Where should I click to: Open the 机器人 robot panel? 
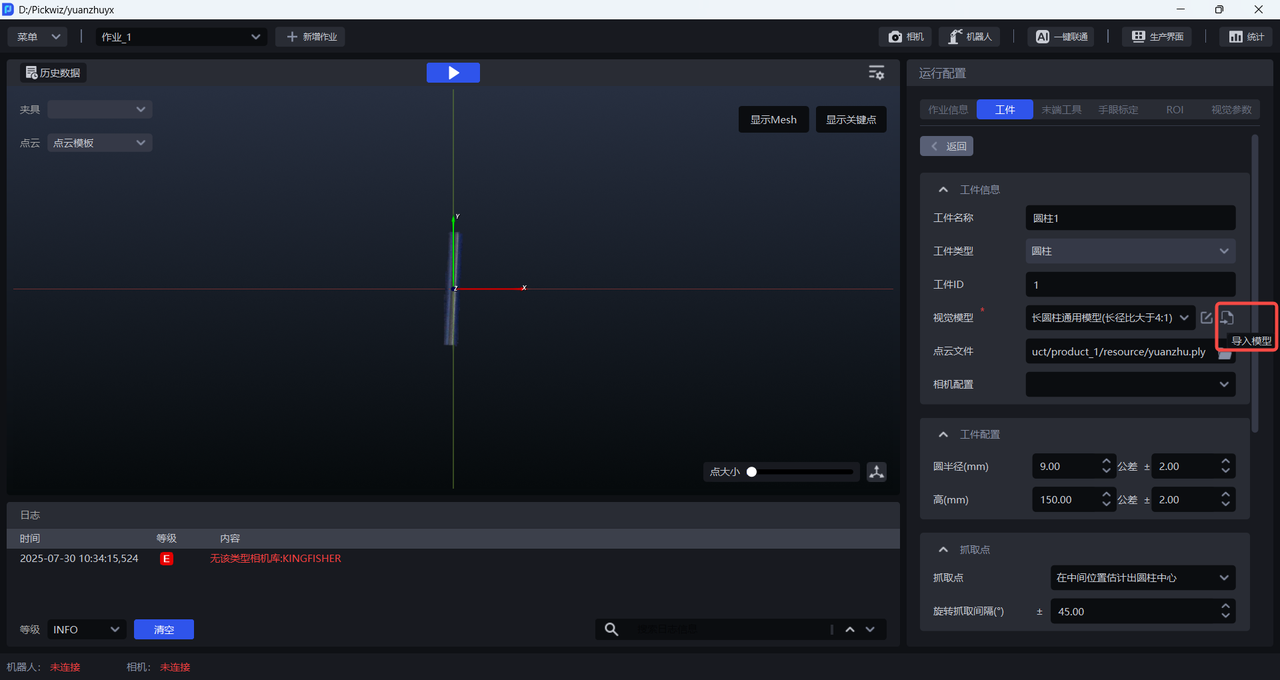coord(970,37)
